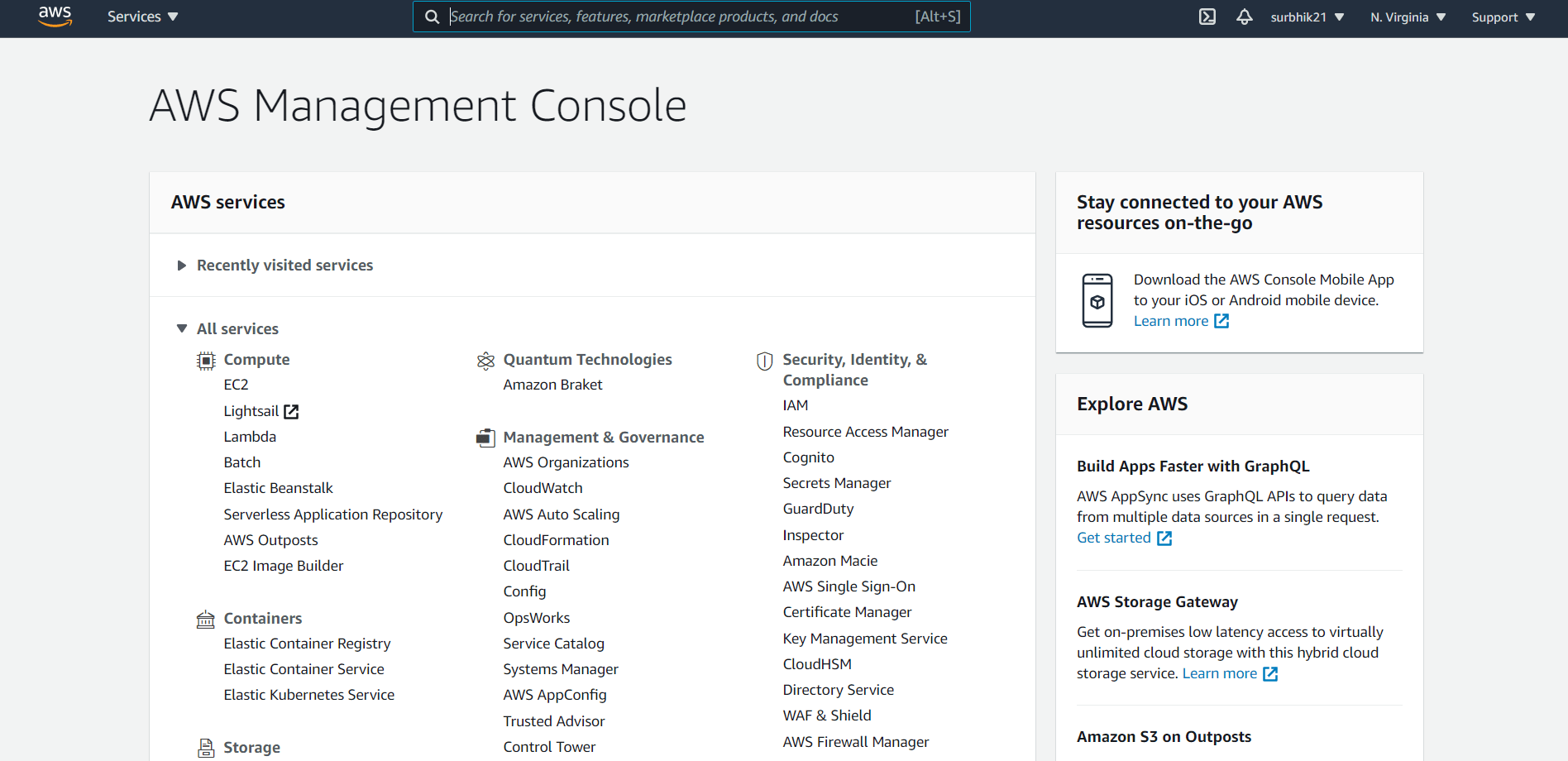The height and width of the screenshot is (761, 1568).
Task: Open the Support menu
Action: 1502,17
